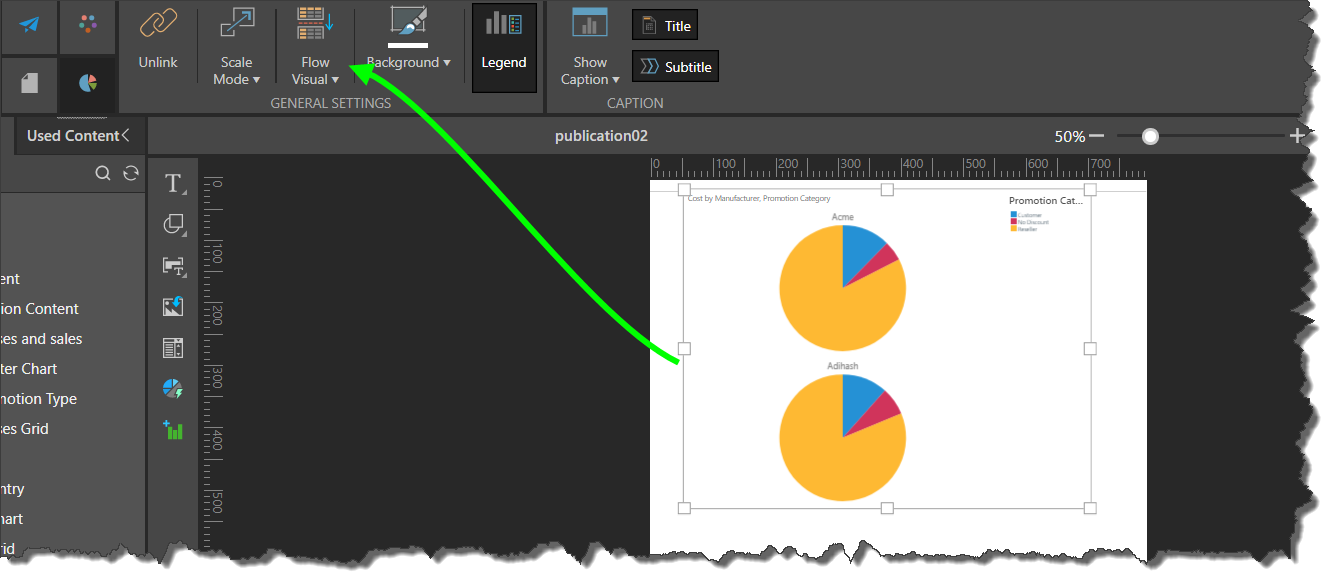
Task: Expand the Background color dropdown
Action: 408,62
